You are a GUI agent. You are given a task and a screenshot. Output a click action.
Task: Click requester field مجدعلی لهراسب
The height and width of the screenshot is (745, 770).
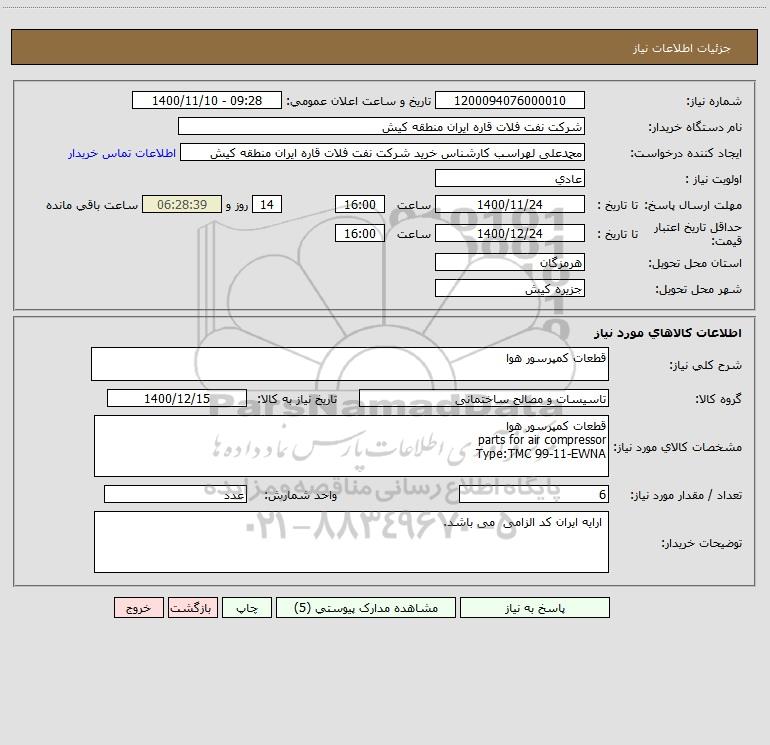click(x=383, y=152)
